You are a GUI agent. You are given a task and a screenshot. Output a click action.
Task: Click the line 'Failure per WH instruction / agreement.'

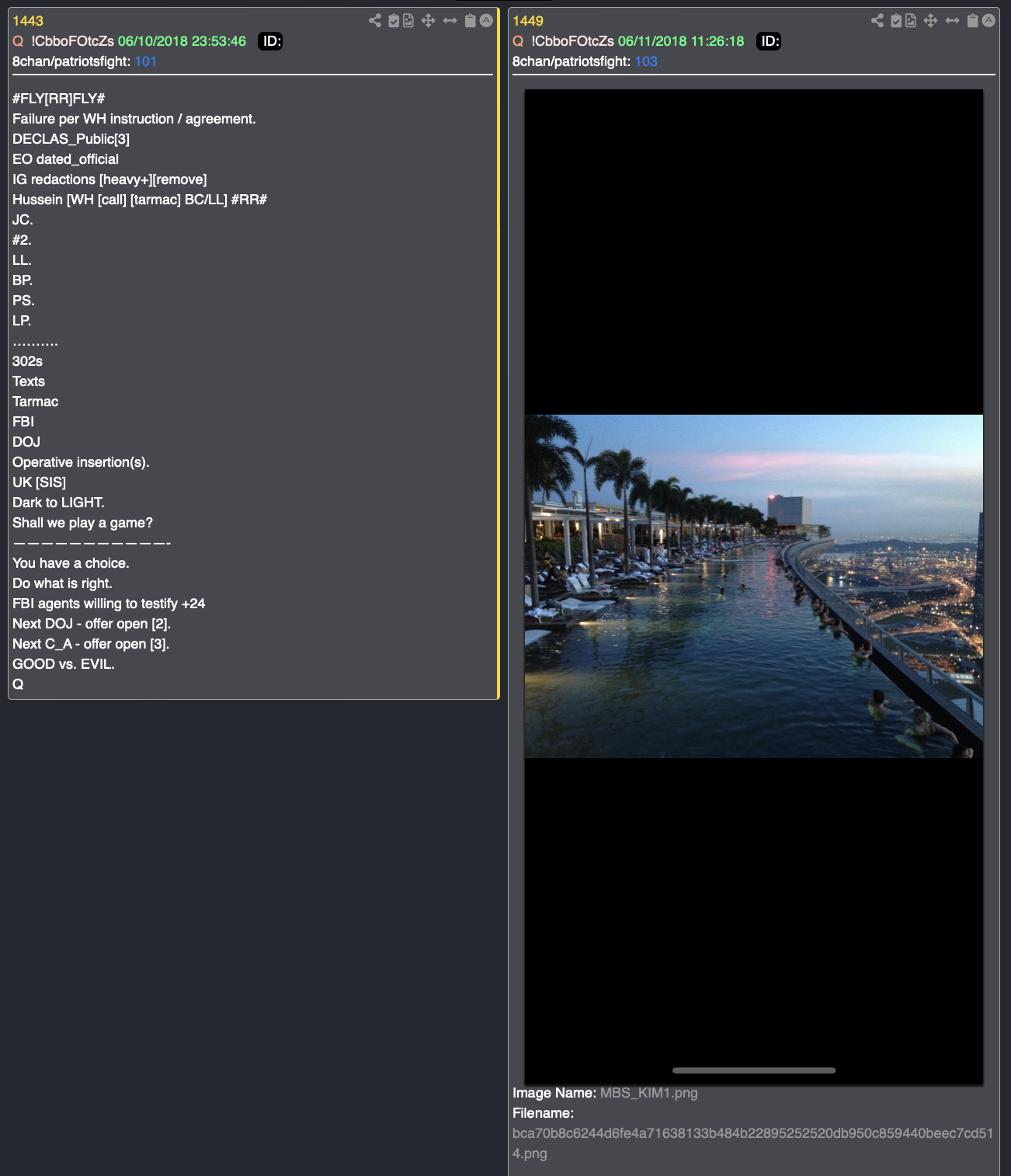coord(134,119)
